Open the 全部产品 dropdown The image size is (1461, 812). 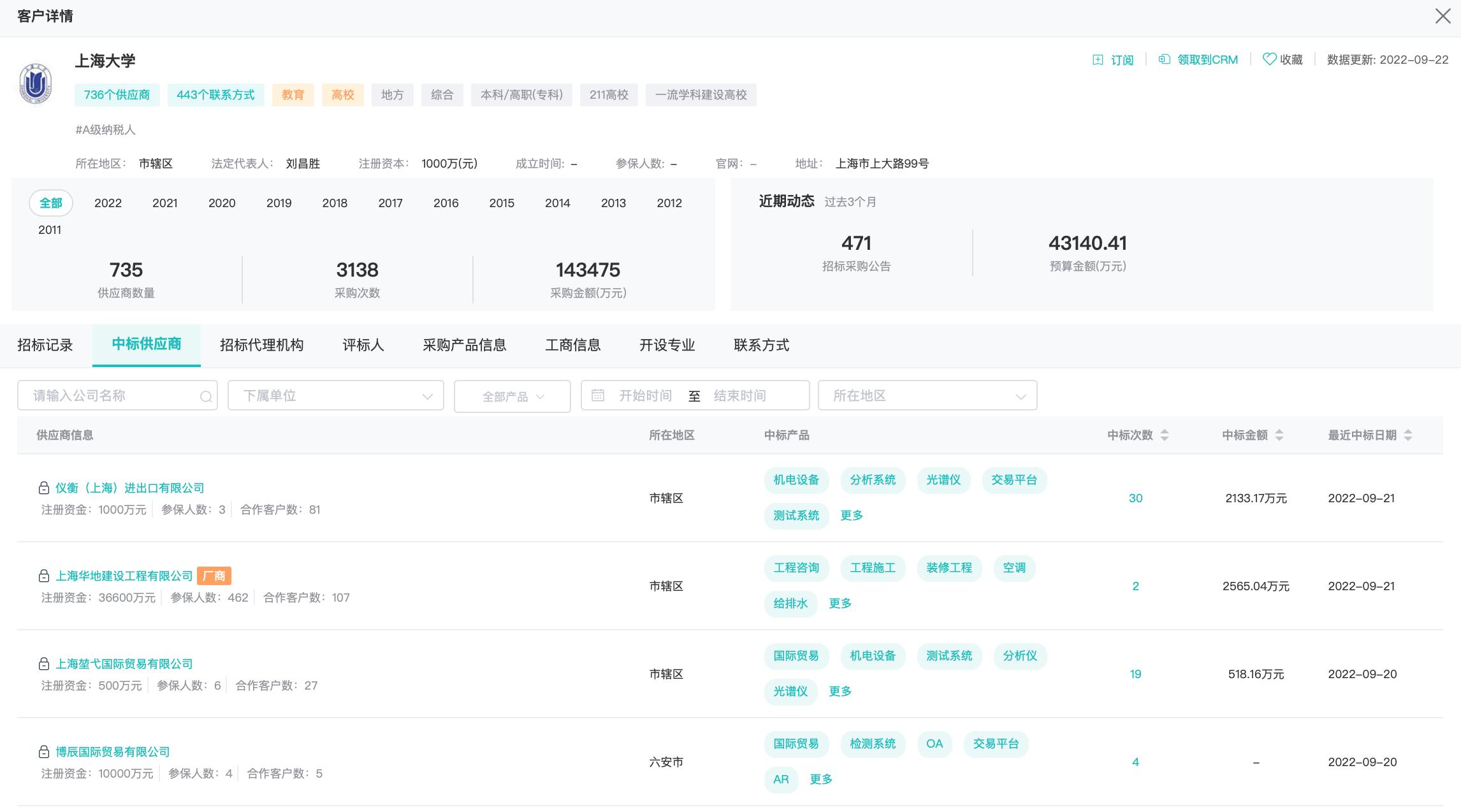pos(512,396)
